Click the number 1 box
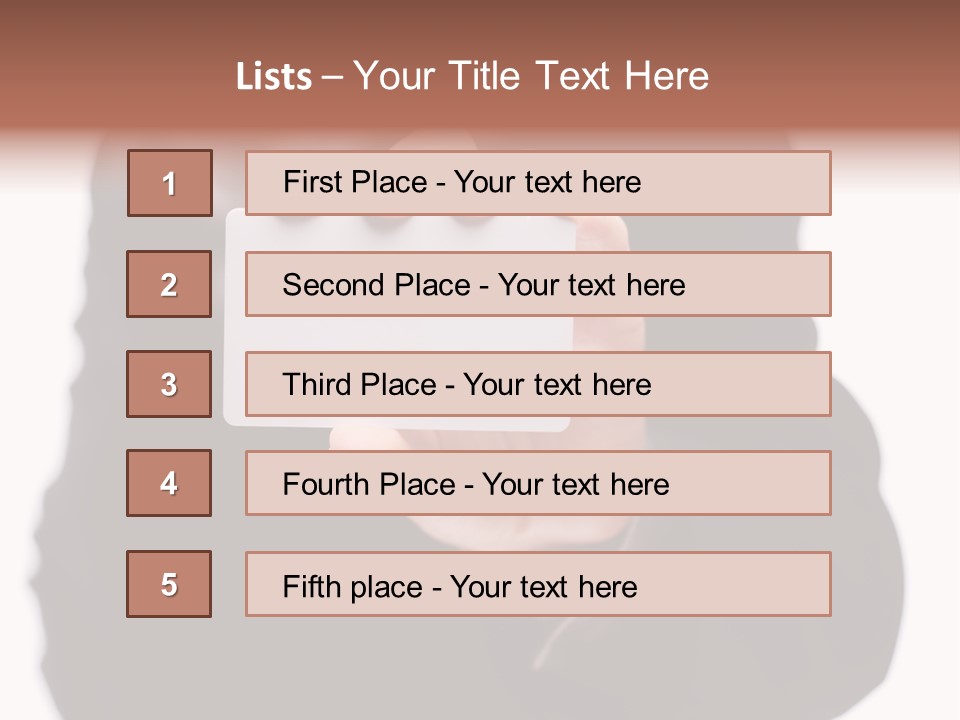 (x=169, y=183)
